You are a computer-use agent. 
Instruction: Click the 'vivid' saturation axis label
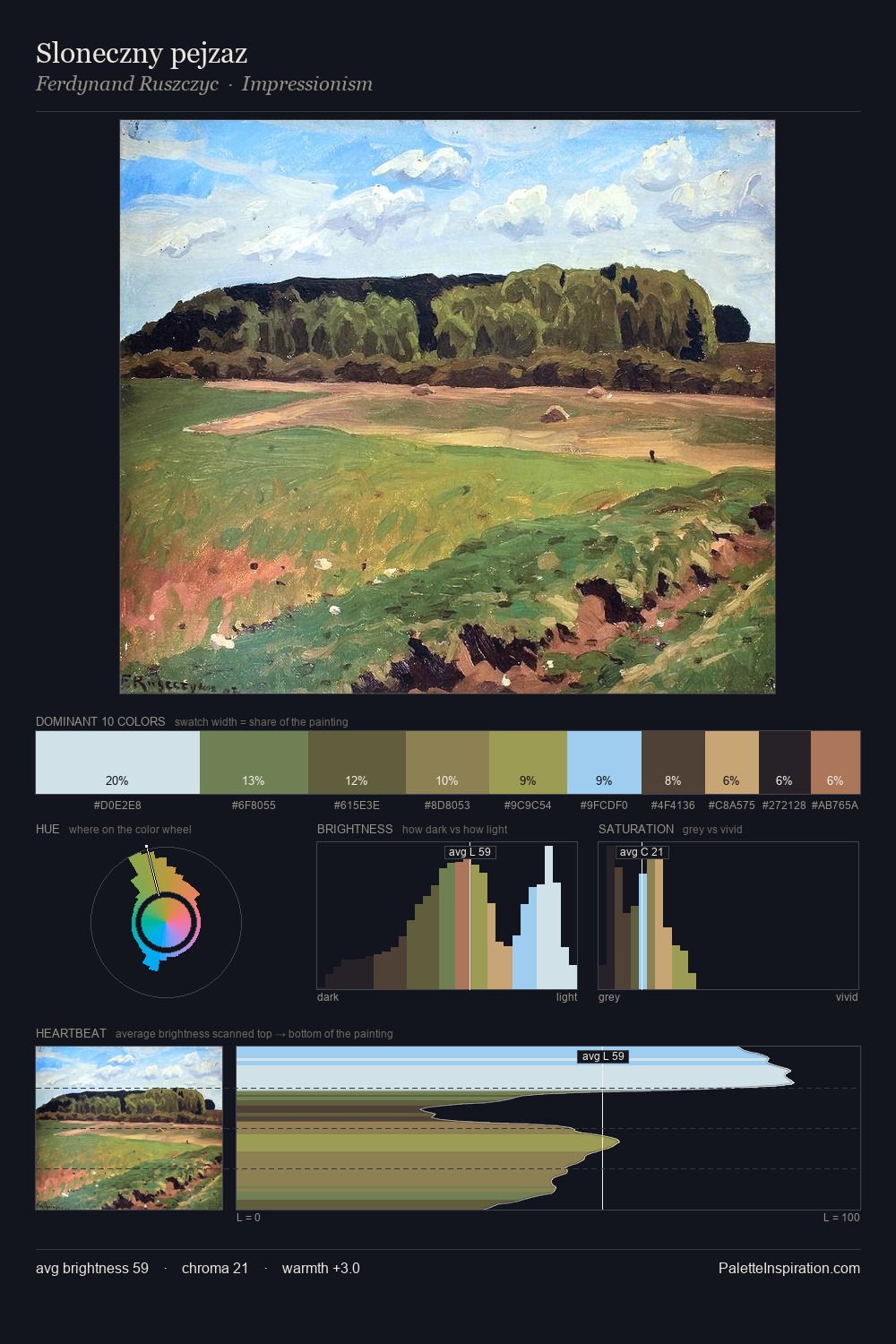point(847,997)
